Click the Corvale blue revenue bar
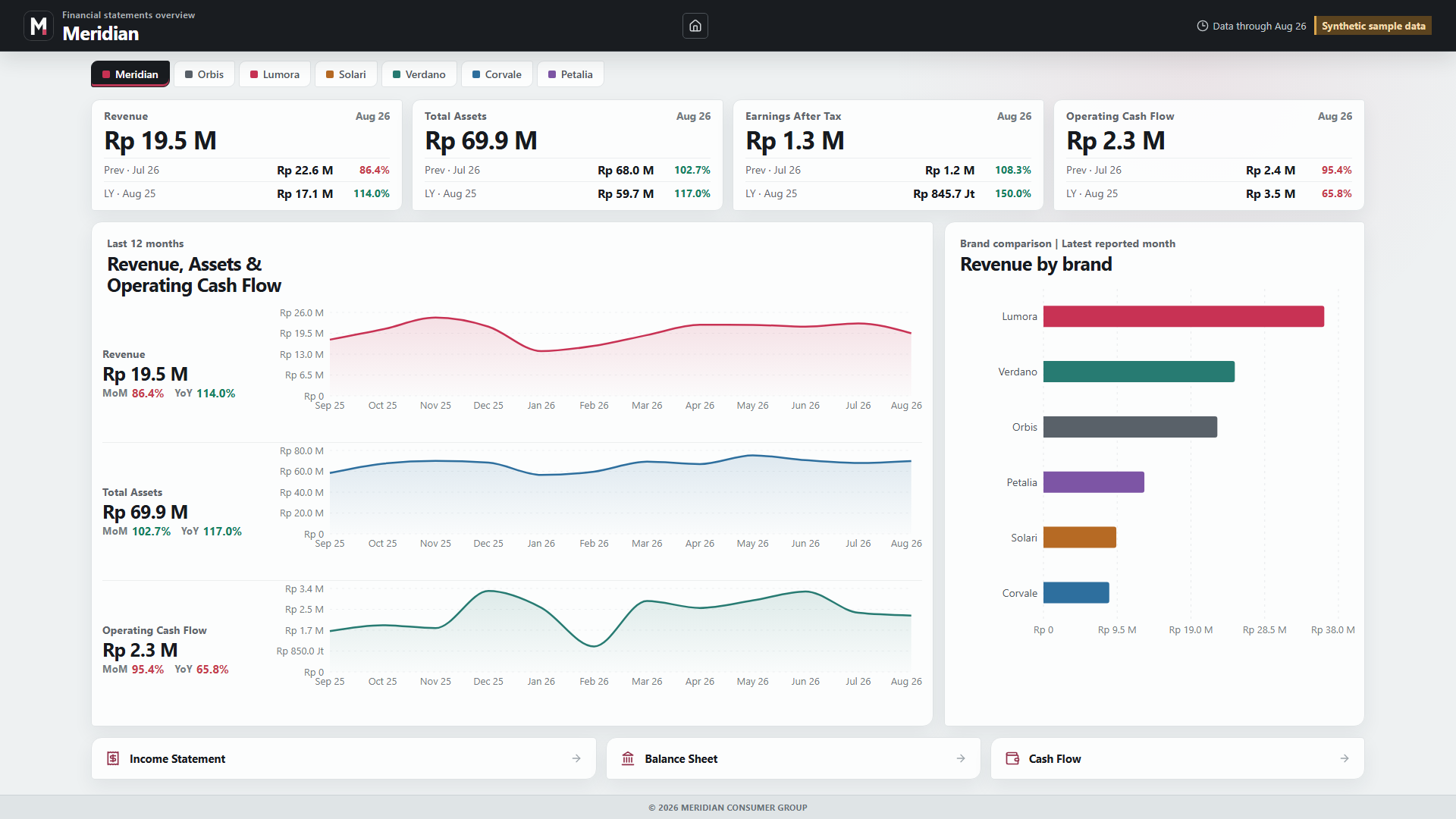This screenshot has width=1456, height=819. click(1076, 593)
